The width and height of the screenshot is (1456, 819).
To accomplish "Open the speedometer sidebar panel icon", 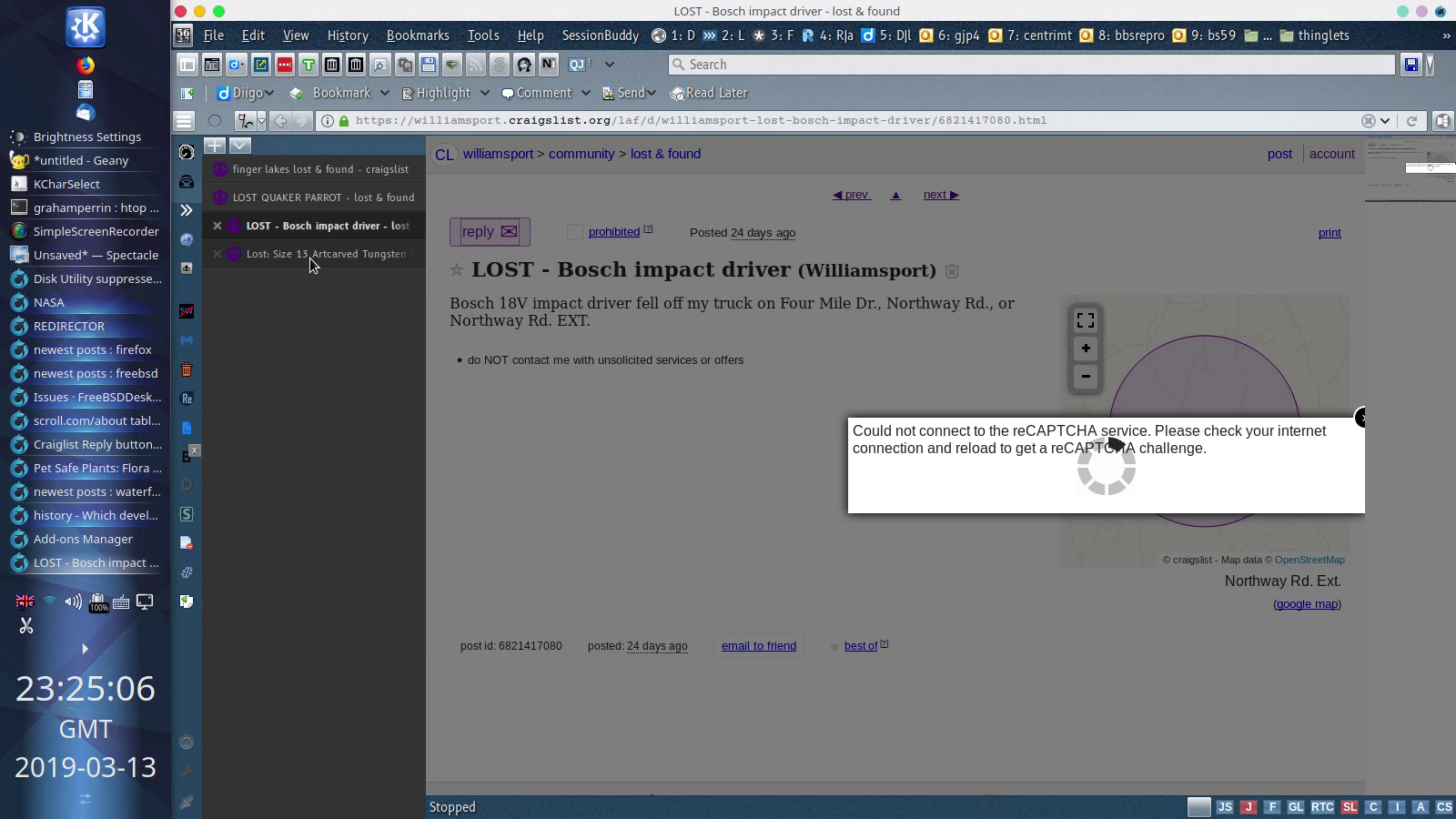I will (187, 152).
